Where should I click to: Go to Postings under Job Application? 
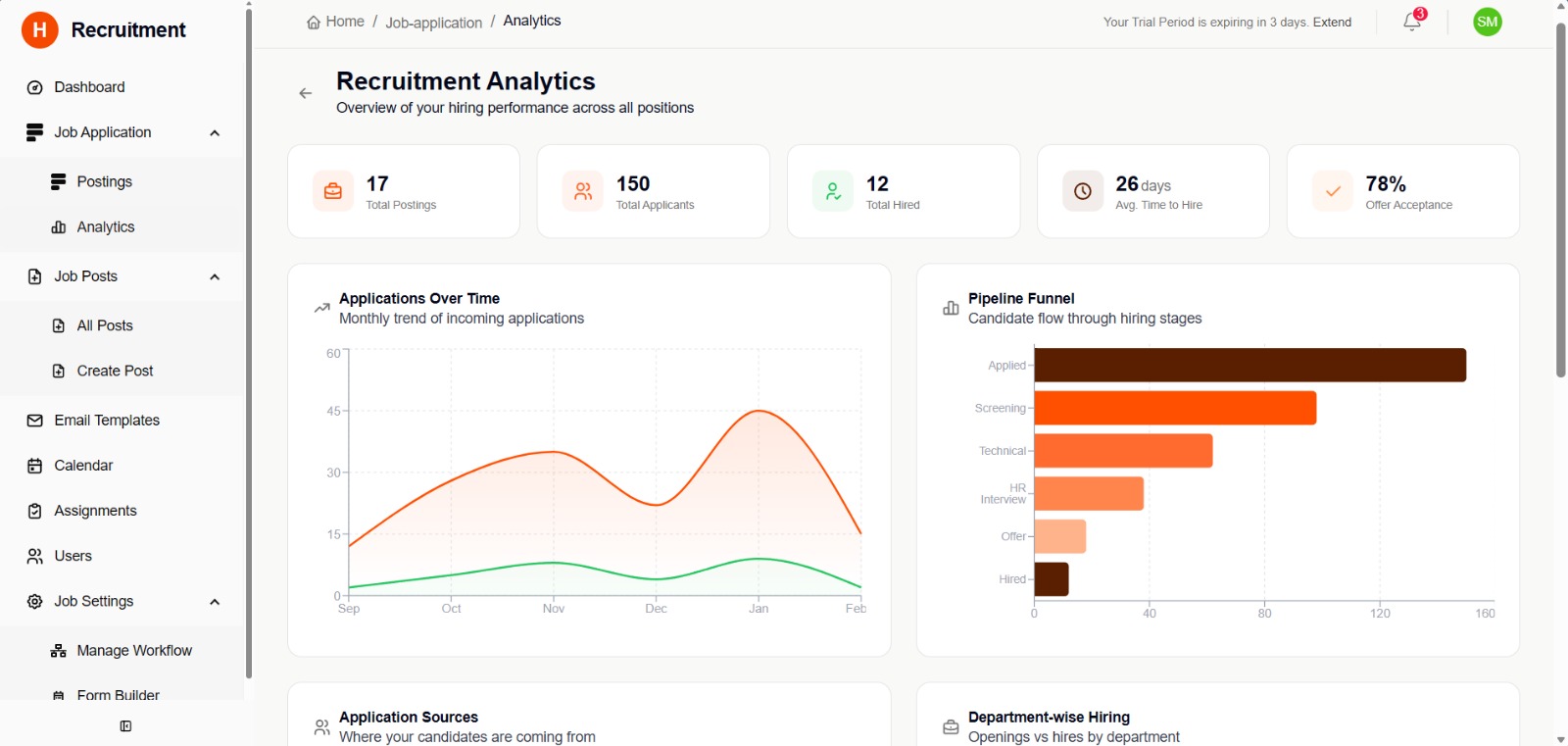(104, 182)
